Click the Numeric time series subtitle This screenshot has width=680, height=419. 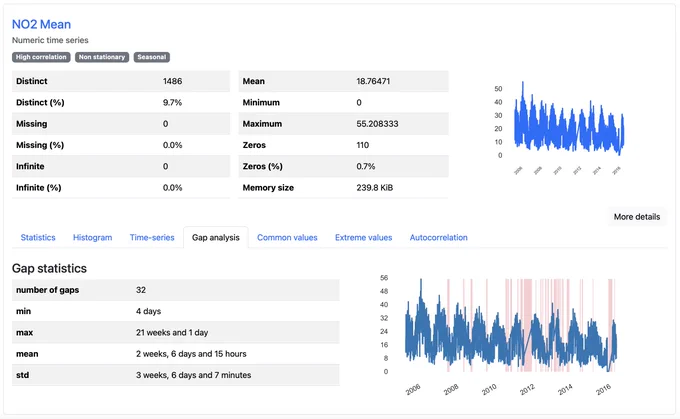pyautogui.click(x=50, y=40)
